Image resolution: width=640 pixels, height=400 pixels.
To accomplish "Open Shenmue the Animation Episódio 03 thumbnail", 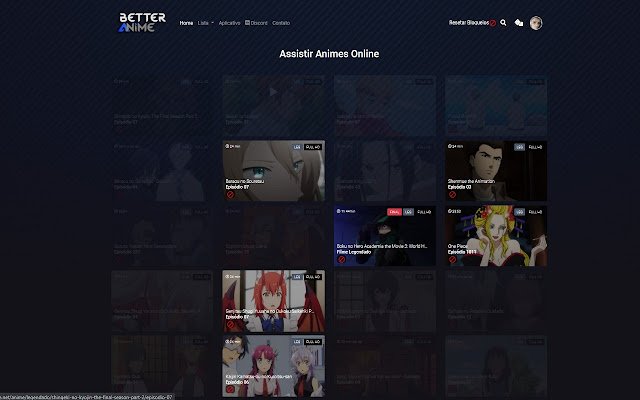I will point(496,171).
